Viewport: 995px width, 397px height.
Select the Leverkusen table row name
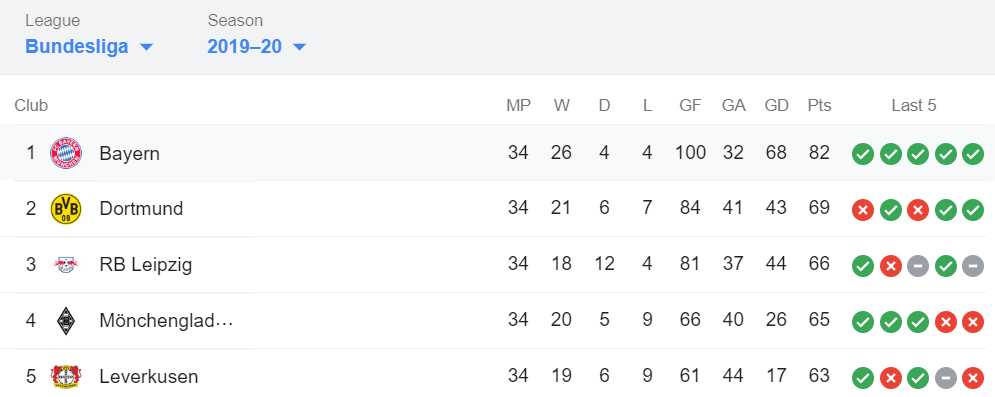tap(148, 376)
